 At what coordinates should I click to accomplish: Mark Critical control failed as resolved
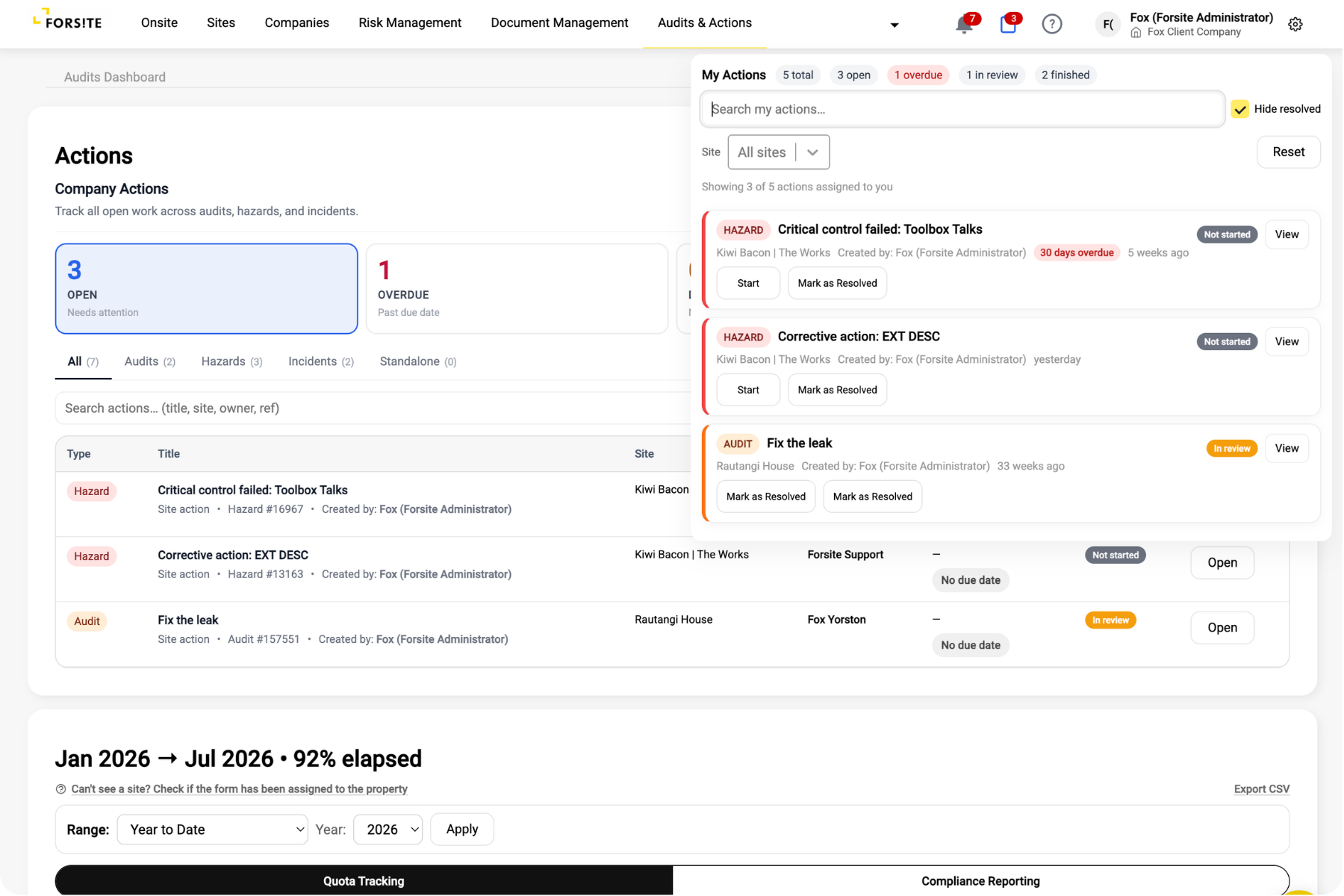pos(837,283)
